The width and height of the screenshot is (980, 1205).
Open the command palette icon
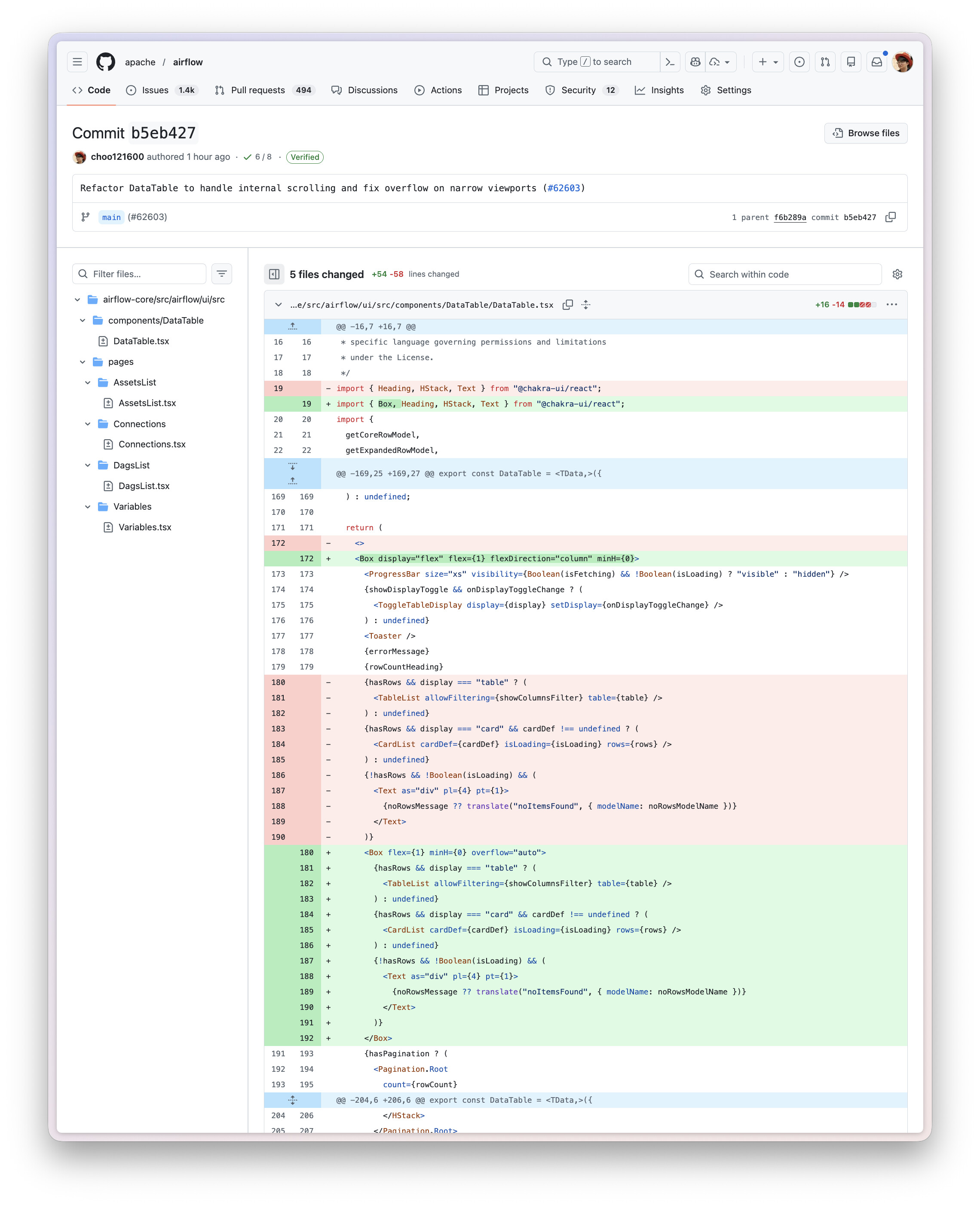[670, 62]
